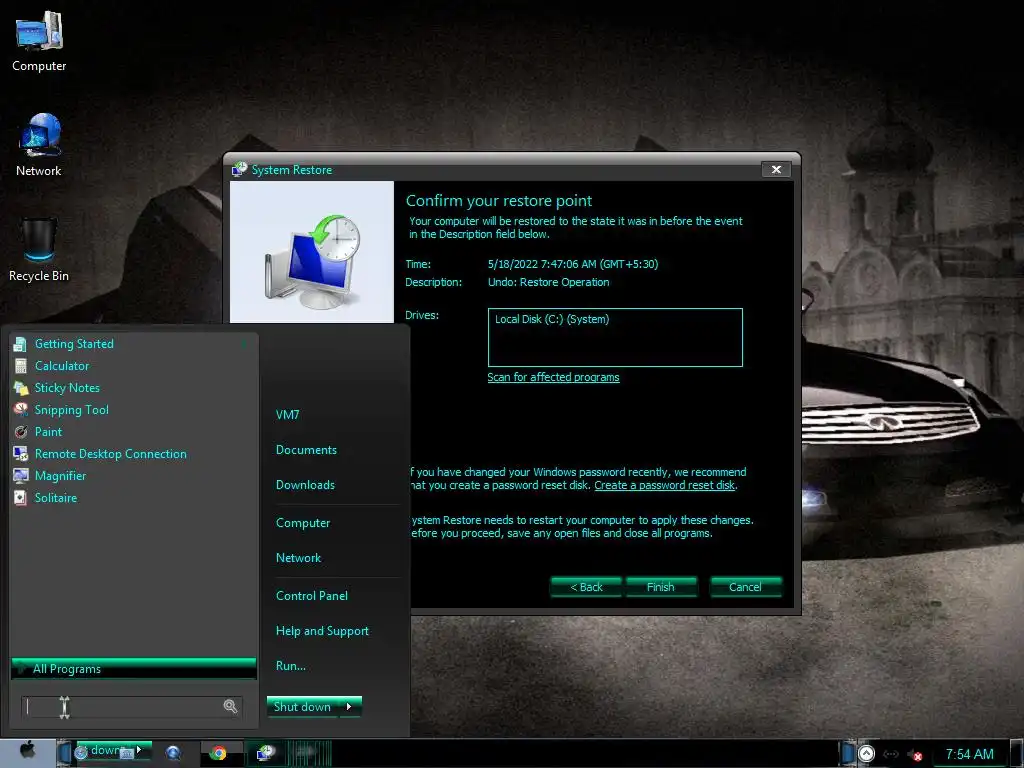Open Documents from Start menu
The width and height of the screenshot is (1024, 768).
pyautogui.click(x=306, y=450)
